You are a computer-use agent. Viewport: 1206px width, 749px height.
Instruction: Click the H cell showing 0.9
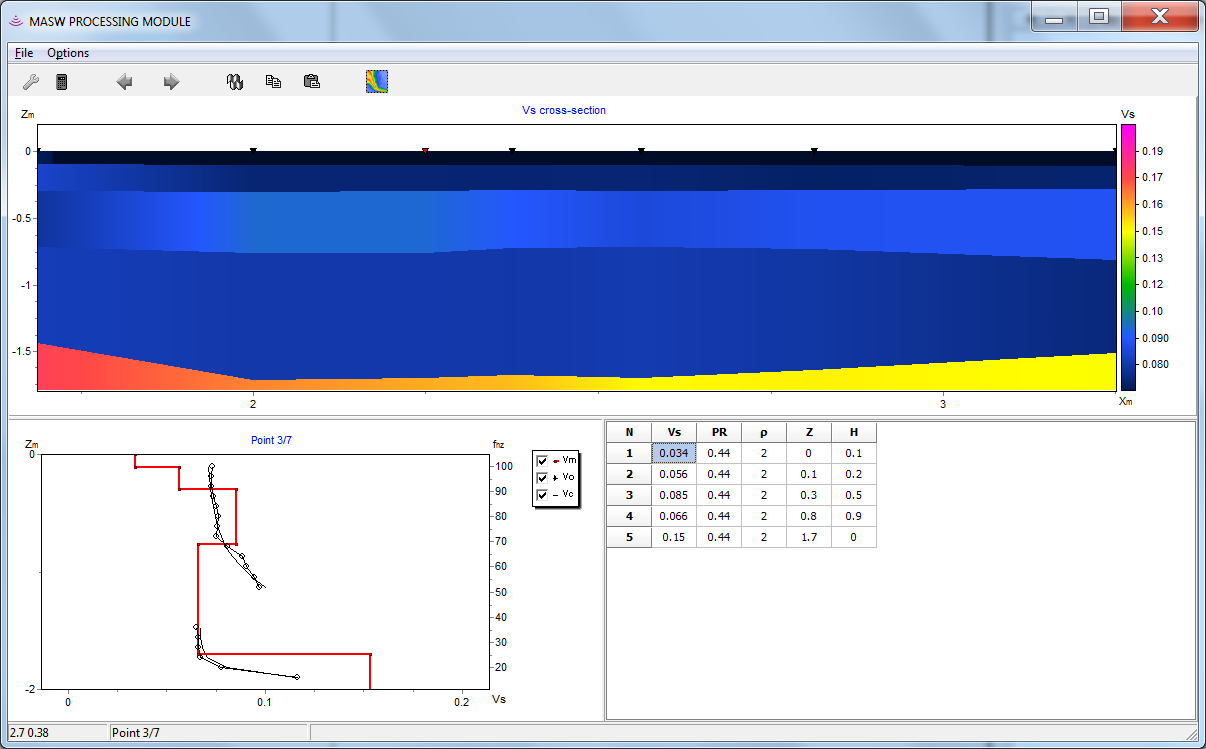click(853, 516)
